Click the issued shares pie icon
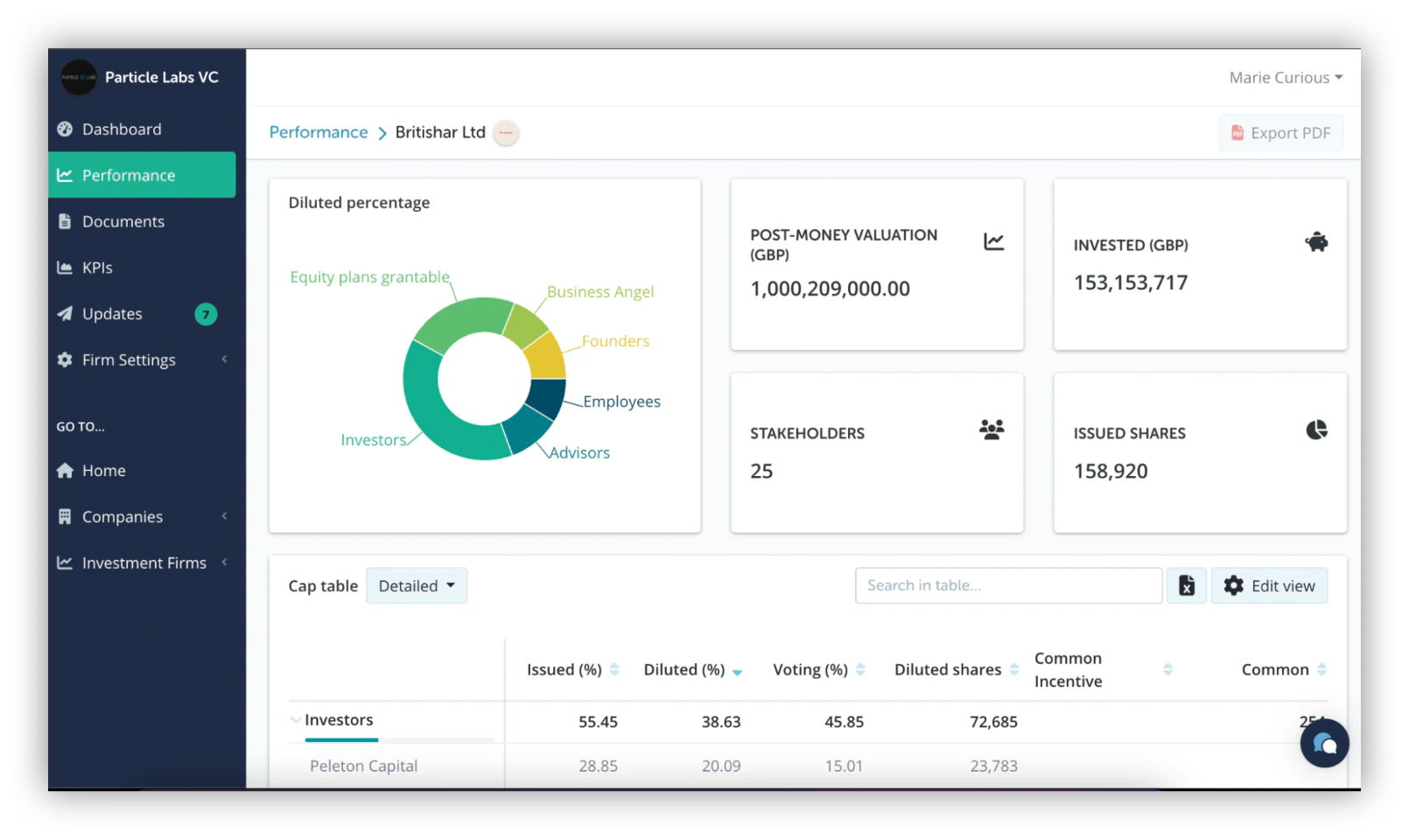The height and width of the screenshot is (840, 1409). coord(1316,430)
